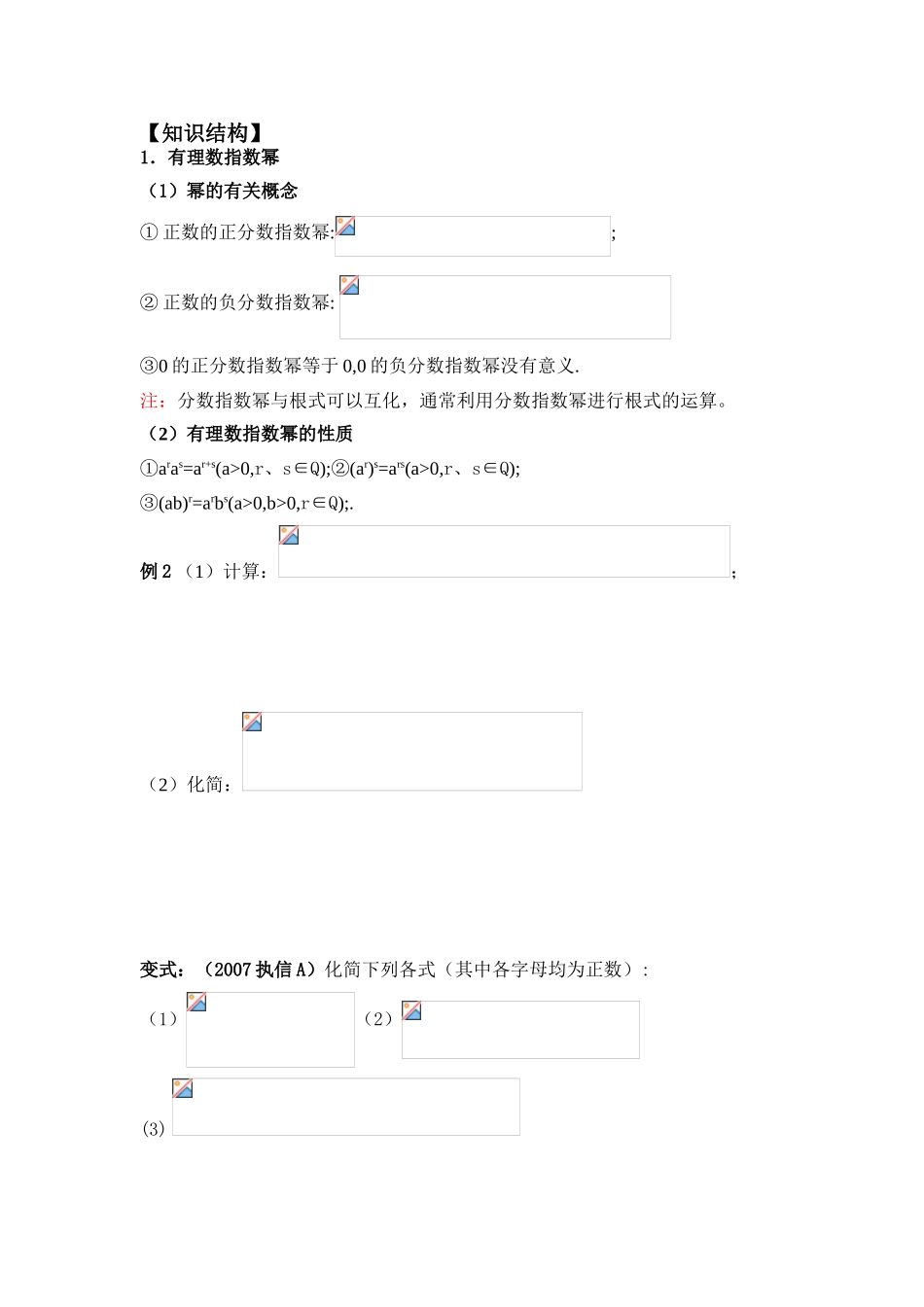Click the red 注： label
Screen dimensions: 924x1307
pos(153,401)
